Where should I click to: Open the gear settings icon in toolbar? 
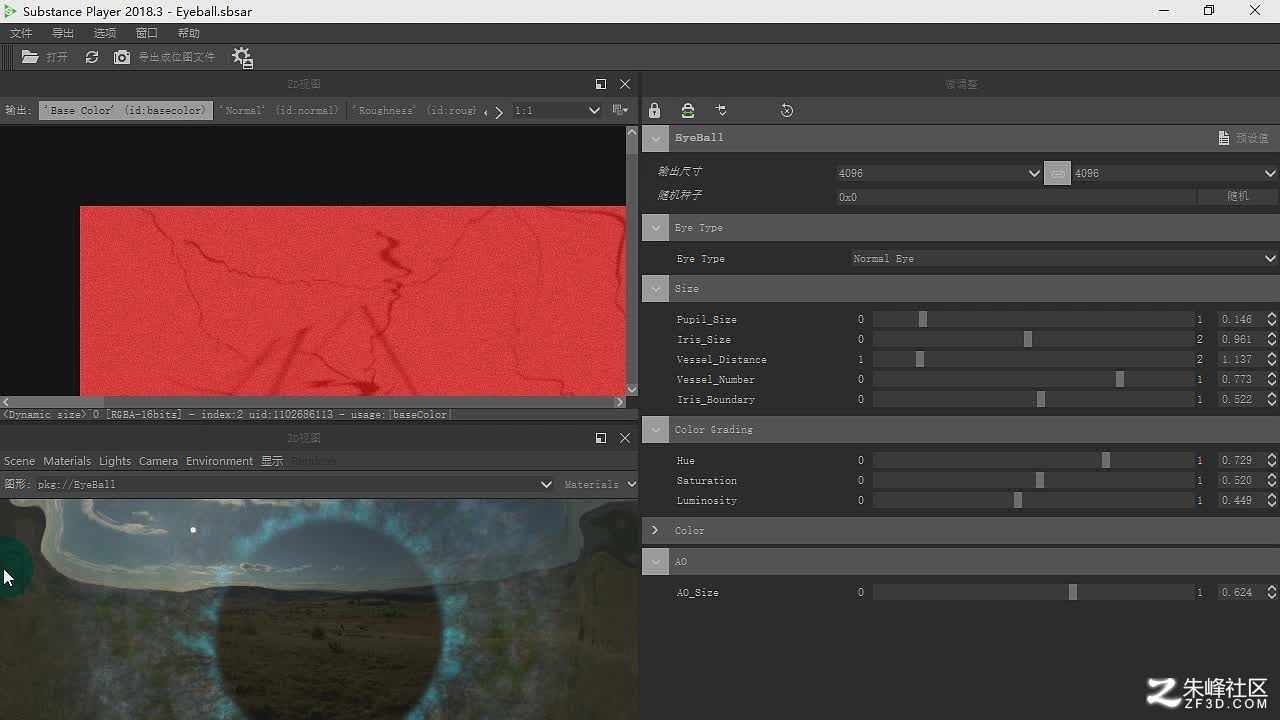point(242,57)
